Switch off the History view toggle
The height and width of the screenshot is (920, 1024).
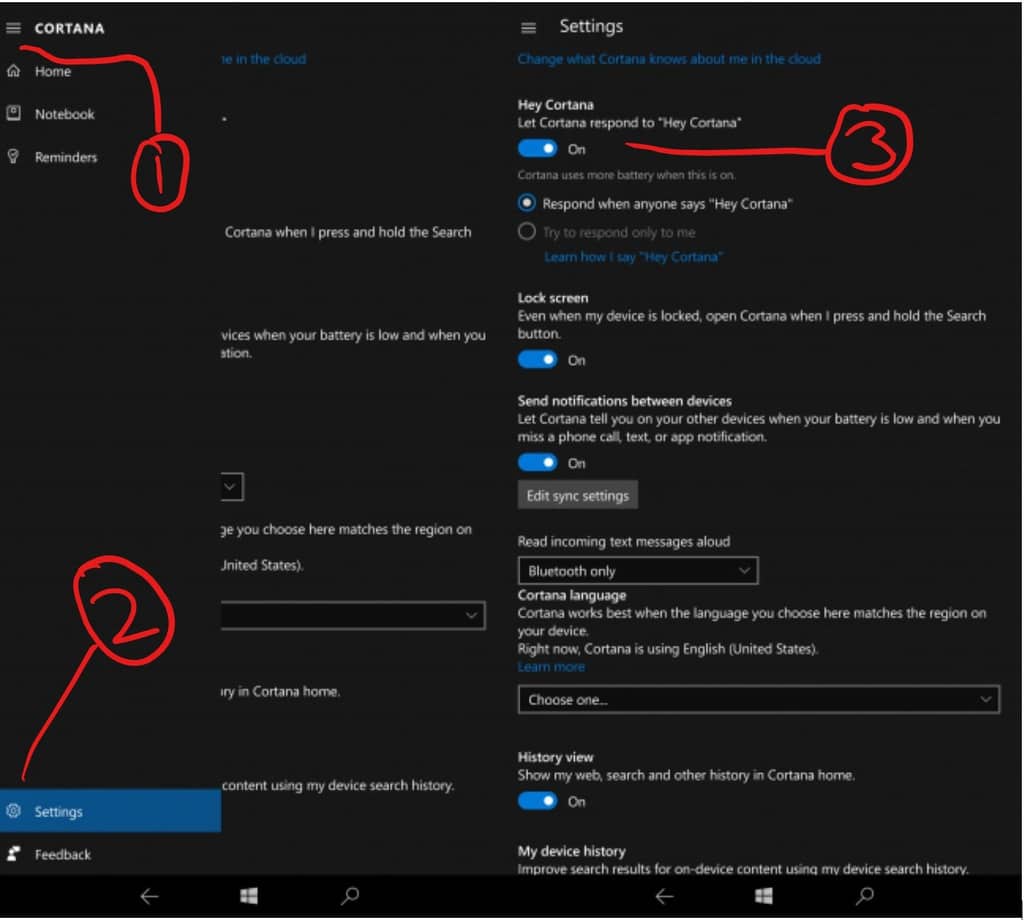[537, 801]
